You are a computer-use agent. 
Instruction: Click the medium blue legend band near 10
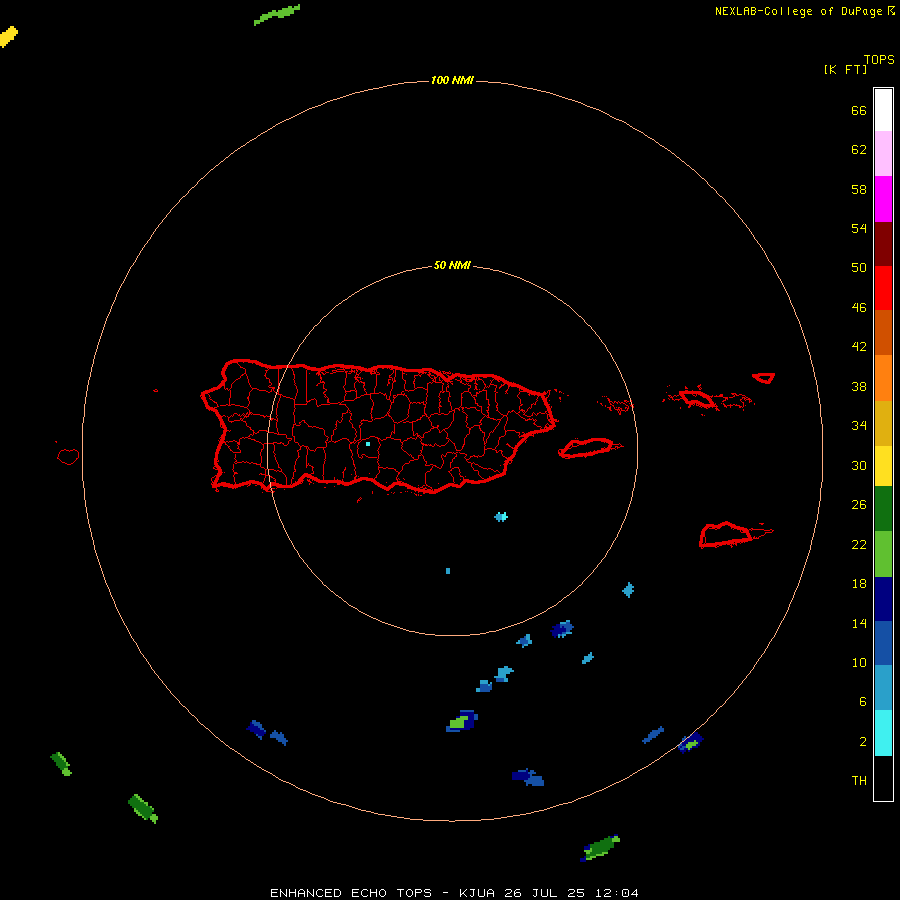click(x=883, y=643)
